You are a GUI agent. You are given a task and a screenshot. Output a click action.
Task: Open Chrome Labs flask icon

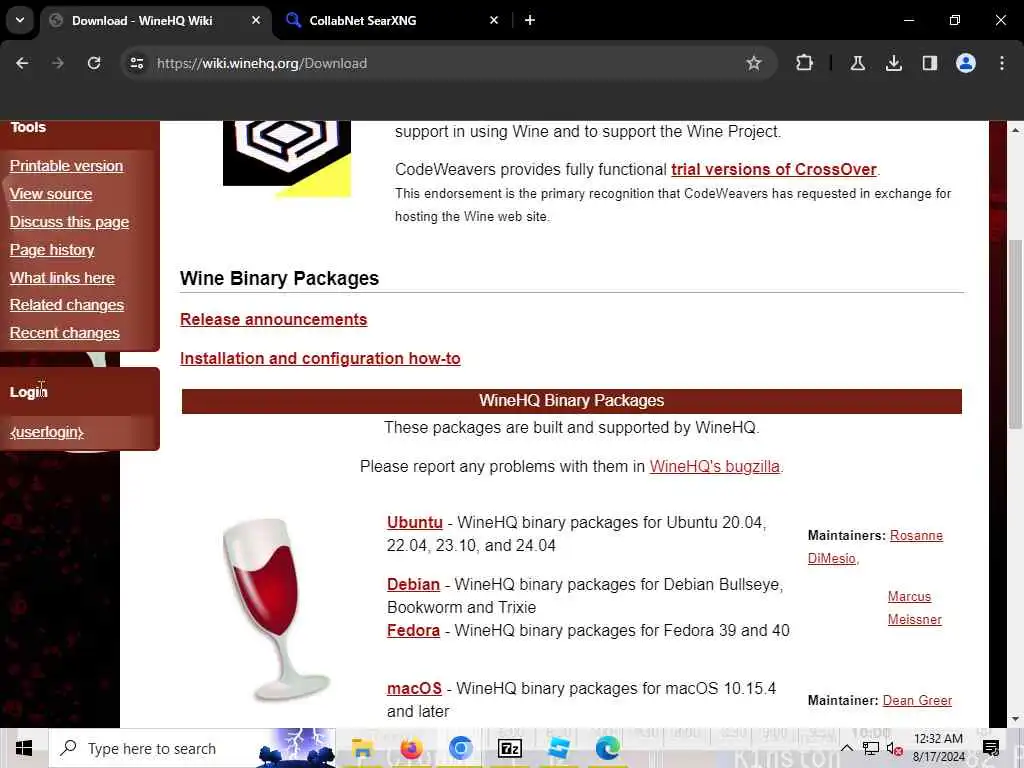tap(857, 63)
